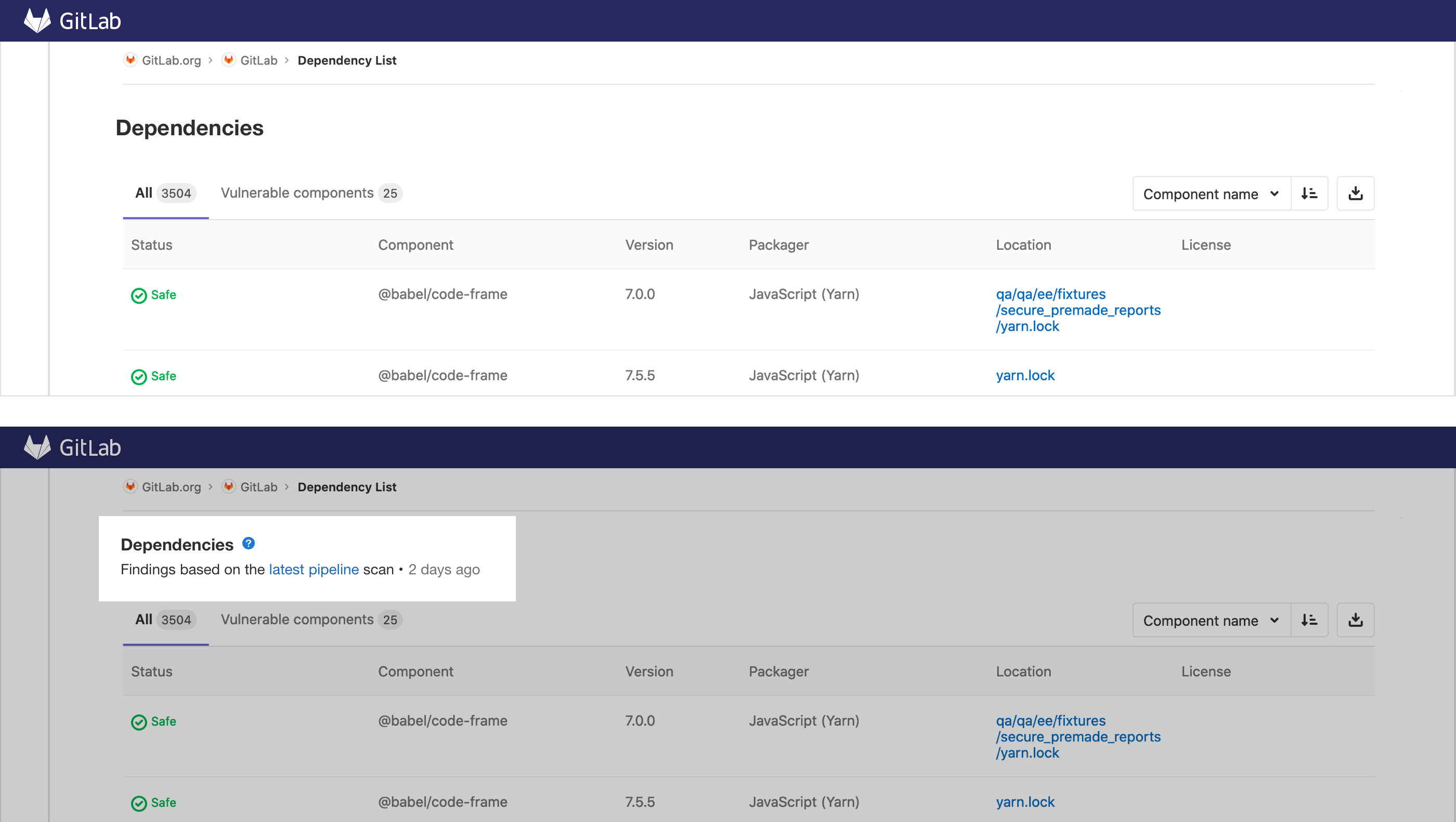This screenshot has width=1456, height=822.
Task: Toggle sort direction icon in the lower dimmed mockup
Action: (1309, 620)
